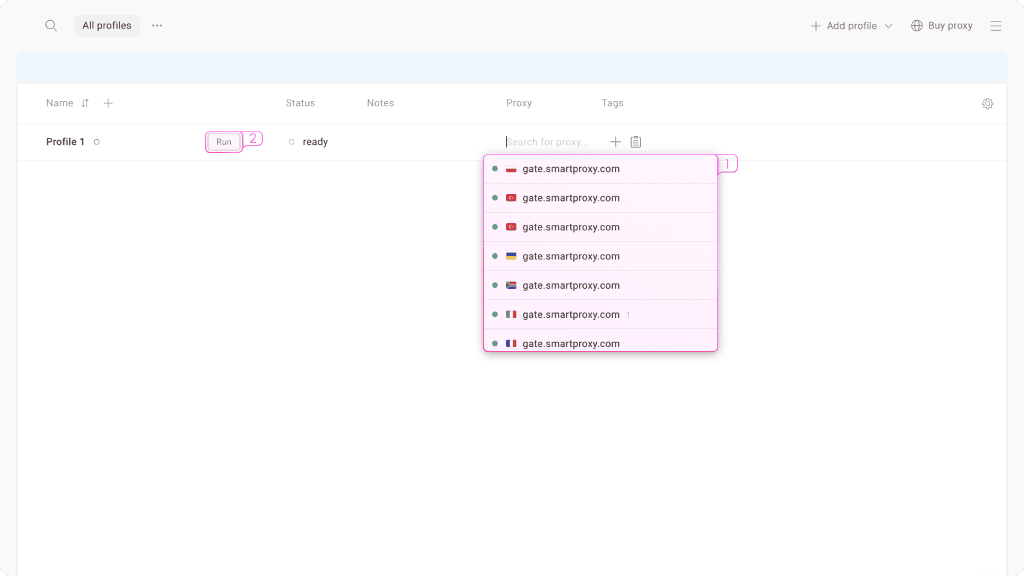
Task: Toggle the circle indicator next to Profile 1
Action: click(97, 142)
